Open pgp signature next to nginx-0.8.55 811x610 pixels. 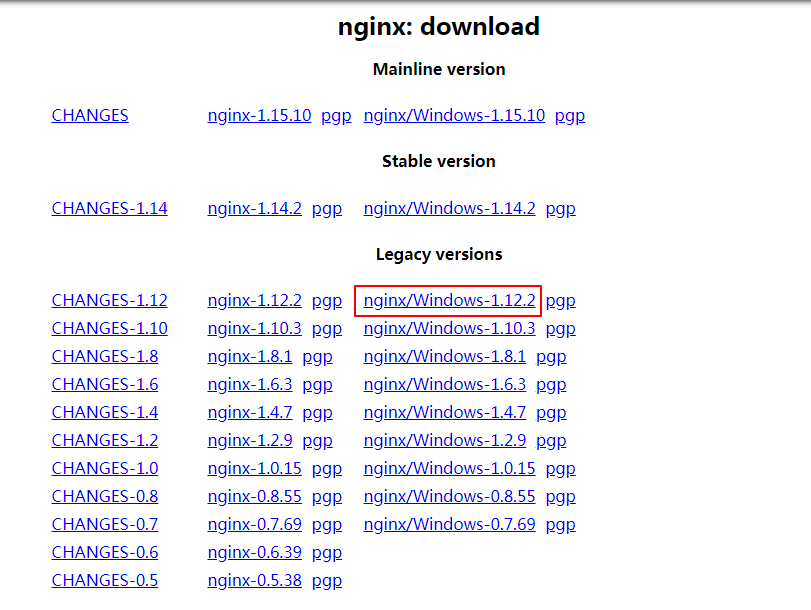click(x=327, y=497)
